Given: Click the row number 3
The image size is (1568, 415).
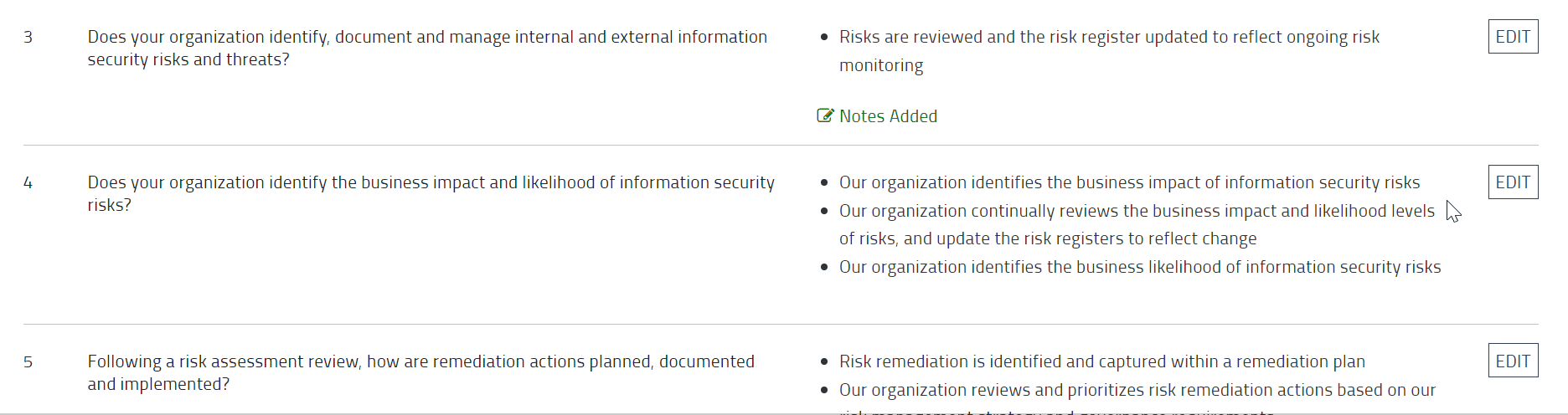Looking at the screenshot, I should [28, 37].
